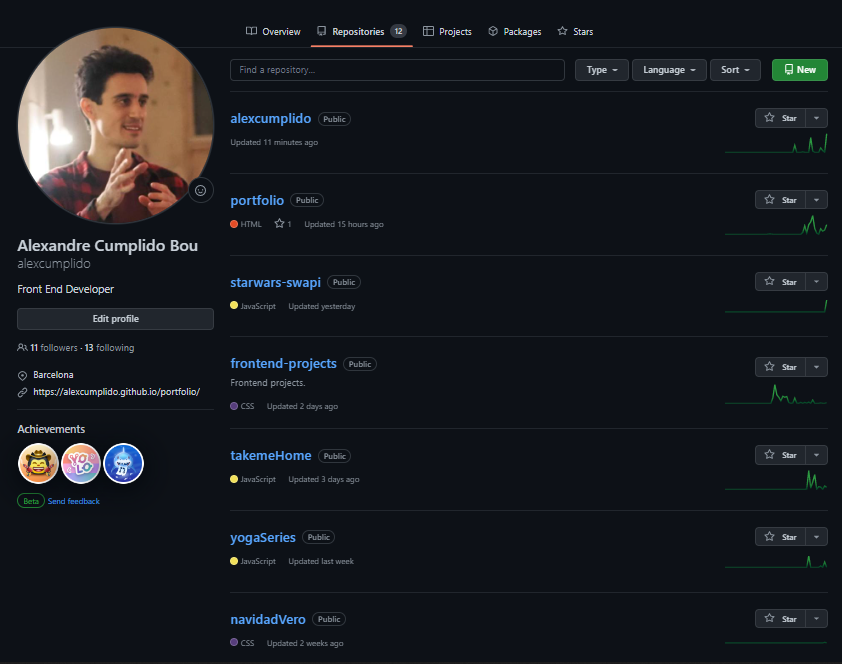Click the YOLO achievement badge
The height and width of the screenshot is (664, 842).
point(81,463)
